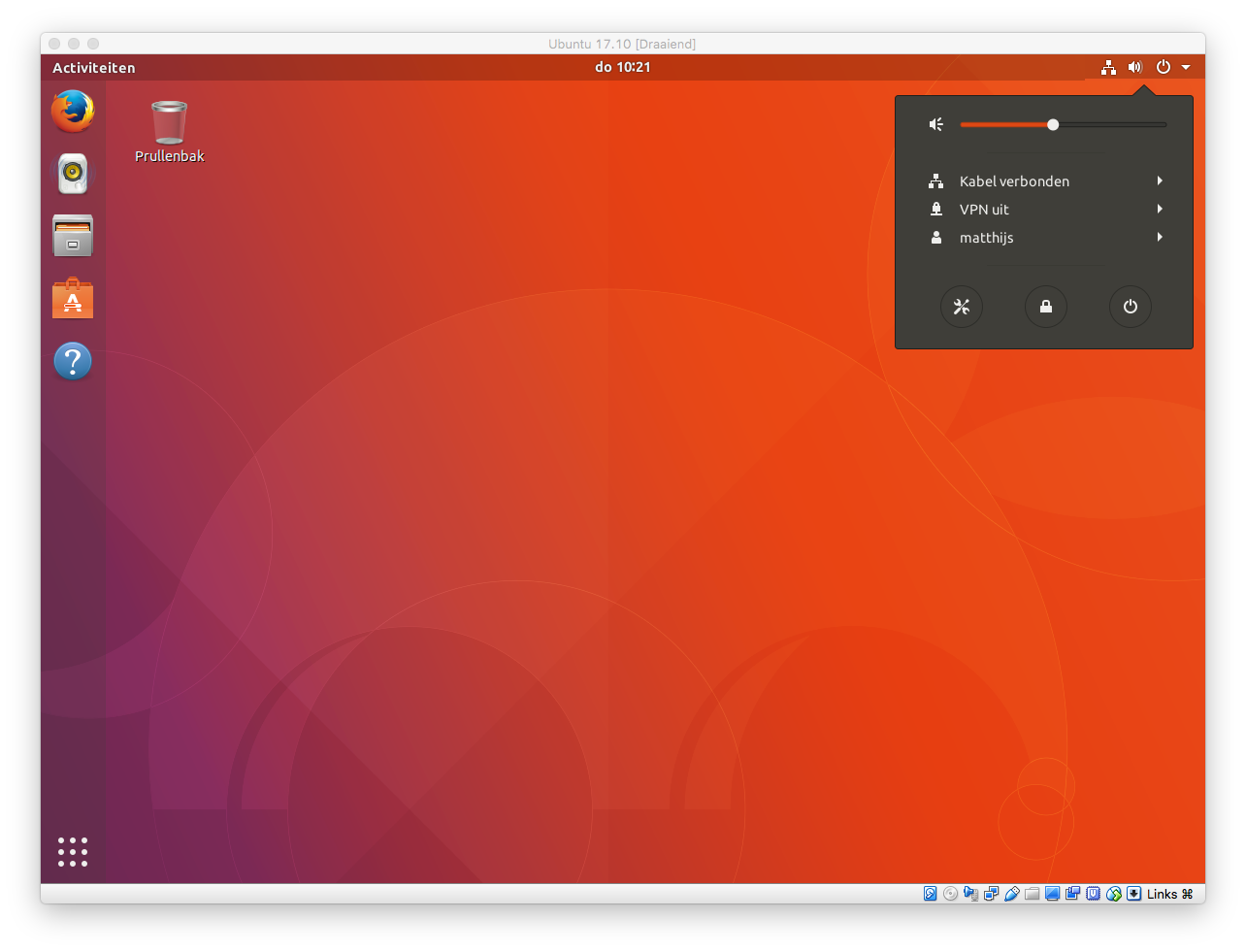The image size is (1246, 952).
Task: Collapse system menu via top bar arrow
Action: [1186, 68]
